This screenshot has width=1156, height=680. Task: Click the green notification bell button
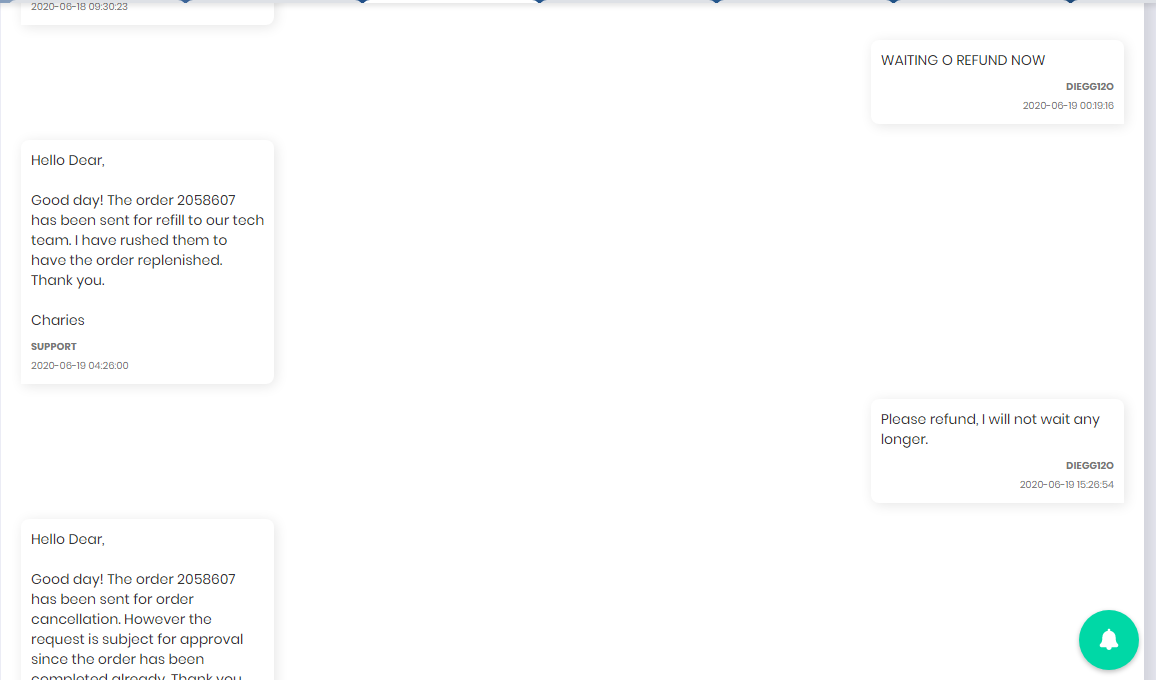1108,639
